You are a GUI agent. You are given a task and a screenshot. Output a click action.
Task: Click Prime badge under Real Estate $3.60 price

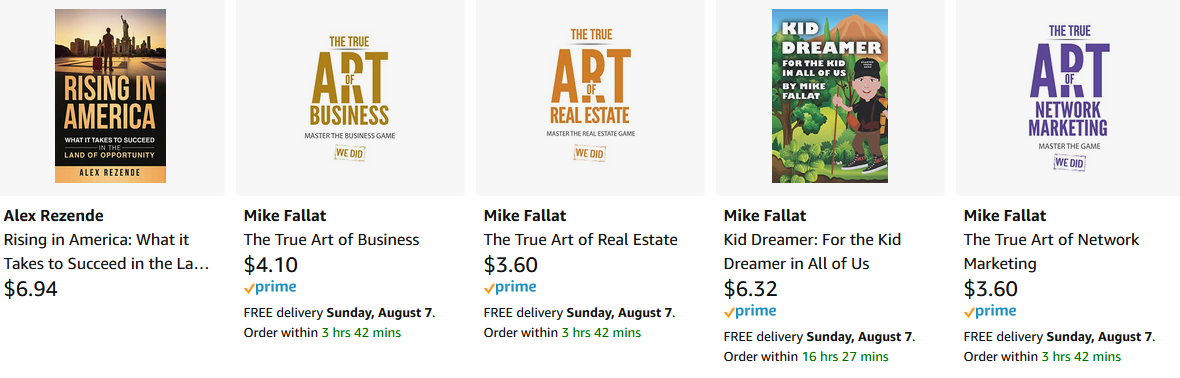pyautogui.click(x=510, y=287)
